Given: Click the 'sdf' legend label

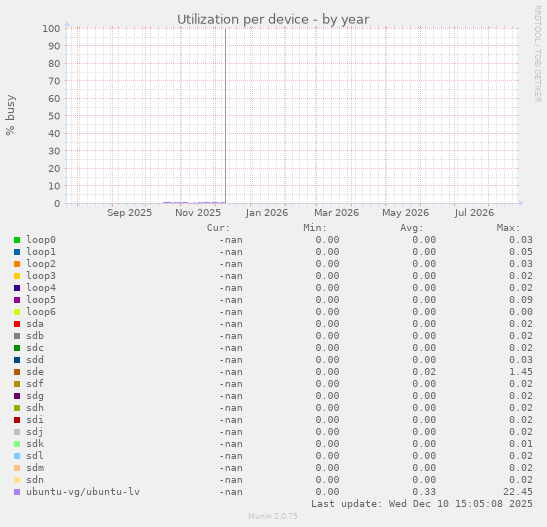Looking at the screenshot, I should click(x=35, y=384).
